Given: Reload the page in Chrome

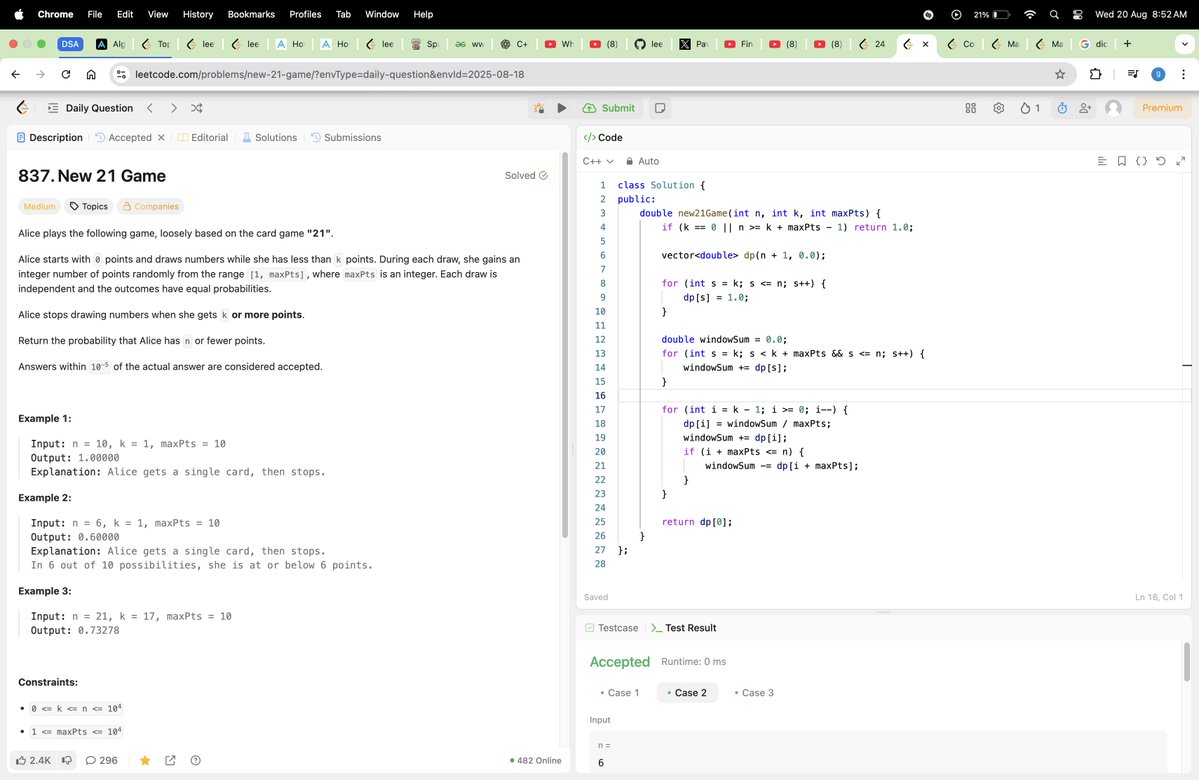Looking at the screenshot, I should (x=66, y=74).
